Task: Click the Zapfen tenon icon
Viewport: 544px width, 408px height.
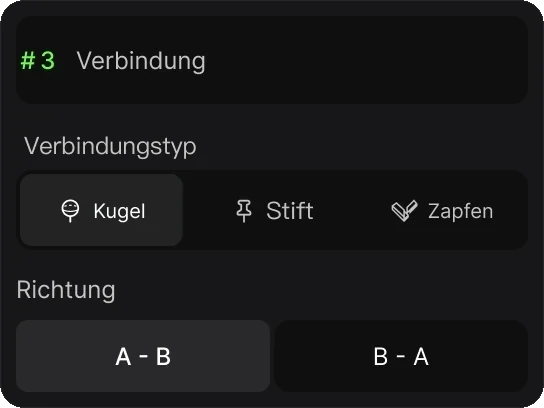Action: click(x=405, y=211)
